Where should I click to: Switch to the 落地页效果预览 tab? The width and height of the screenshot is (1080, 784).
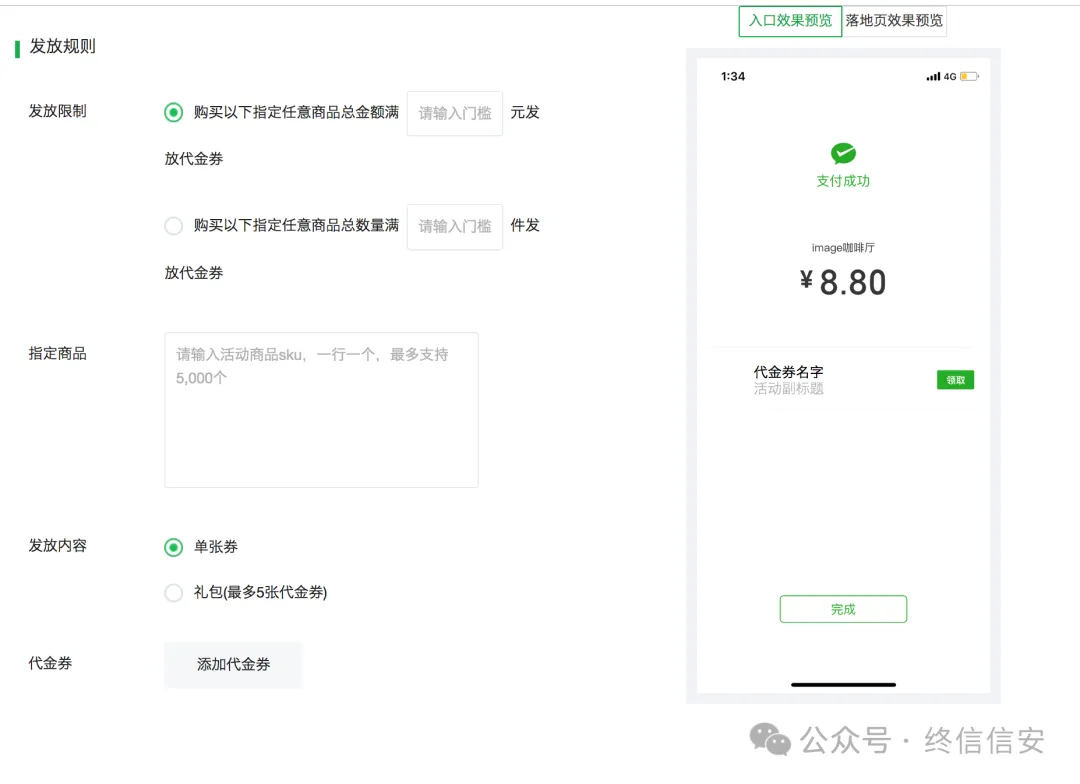click(x=894, y=21)
